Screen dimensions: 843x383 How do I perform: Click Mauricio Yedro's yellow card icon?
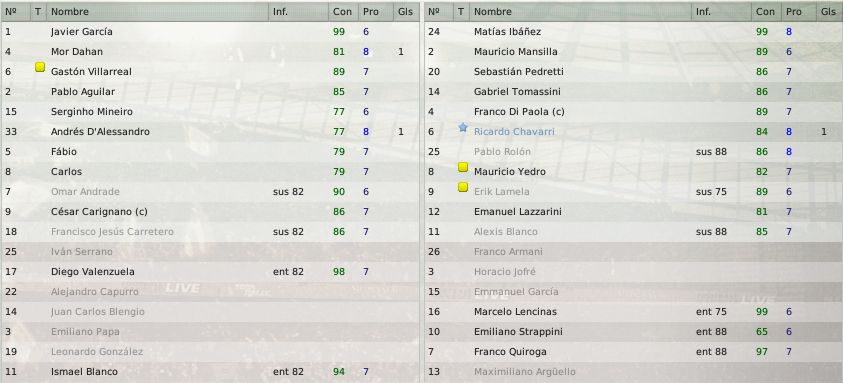tap(463, 167)
